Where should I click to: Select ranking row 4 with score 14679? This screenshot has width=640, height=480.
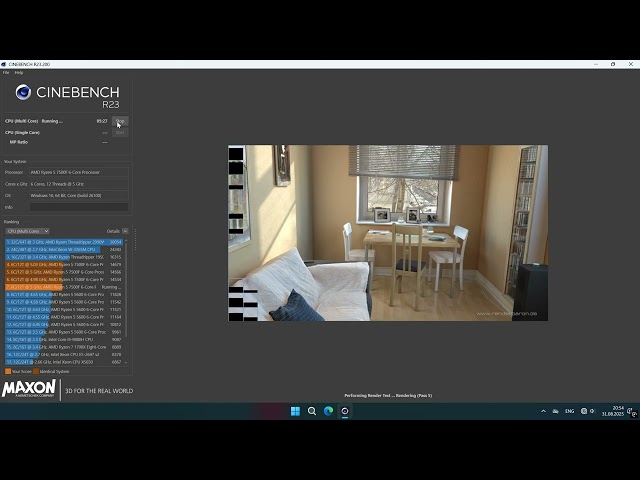coord(64,264)
